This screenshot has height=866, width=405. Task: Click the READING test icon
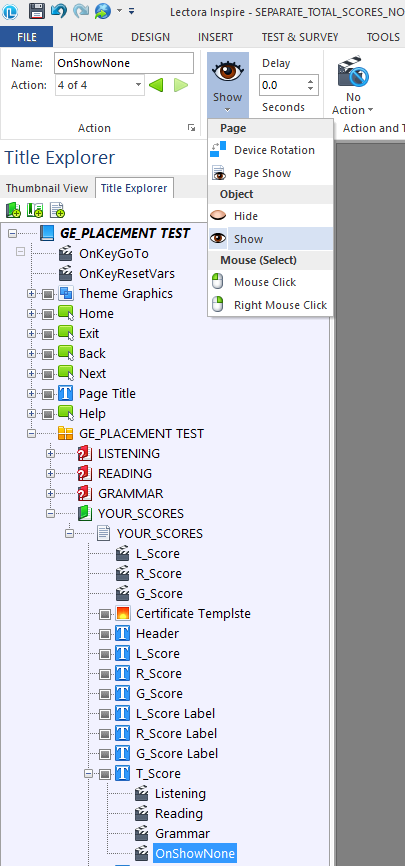coord(85,474)
